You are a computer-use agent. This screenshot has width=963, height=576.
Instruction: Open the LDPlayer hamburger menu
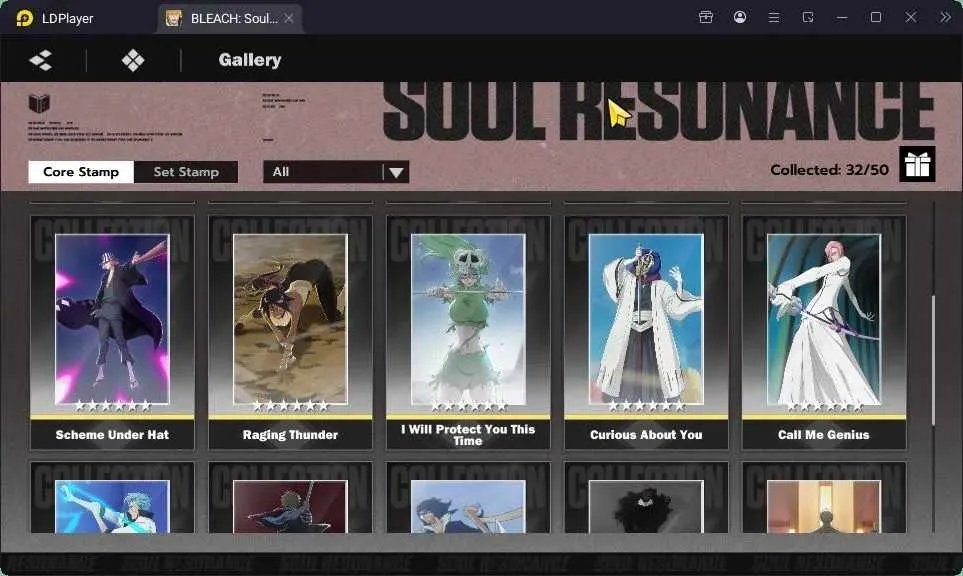tap(774, 18)
